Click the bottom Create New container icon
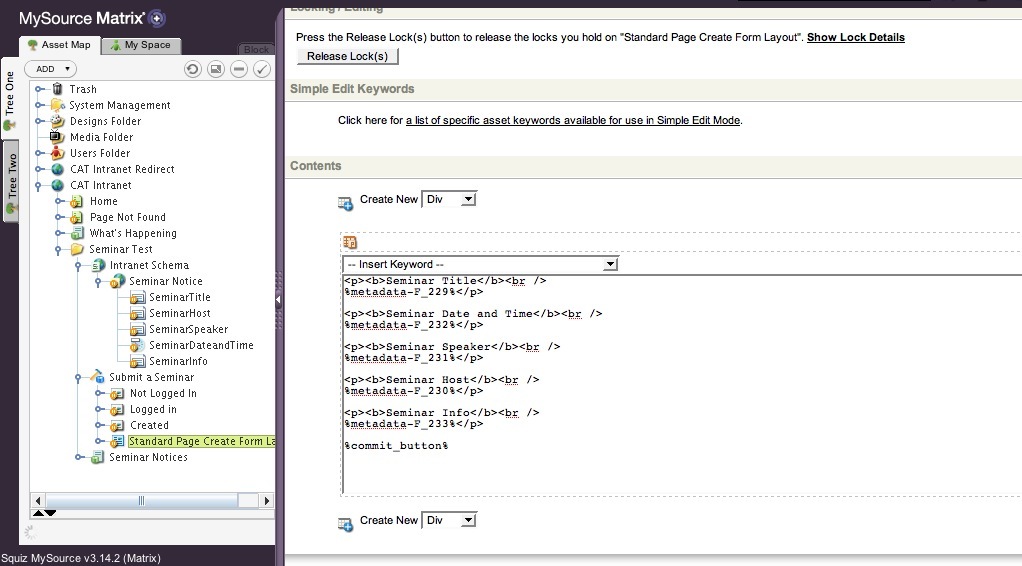 [x=345, y=523]
